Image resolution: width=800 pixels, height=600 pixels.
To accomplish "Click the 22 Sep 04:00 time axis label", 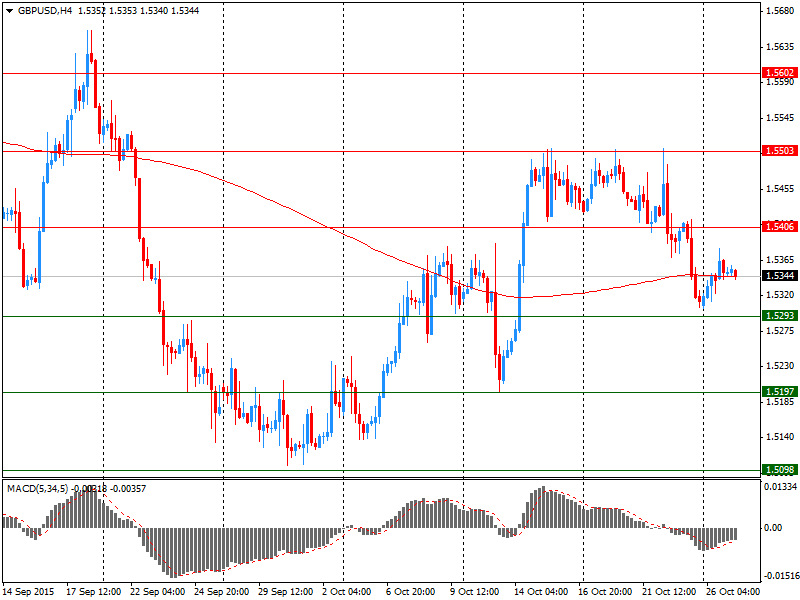I will tap(158, 592).
